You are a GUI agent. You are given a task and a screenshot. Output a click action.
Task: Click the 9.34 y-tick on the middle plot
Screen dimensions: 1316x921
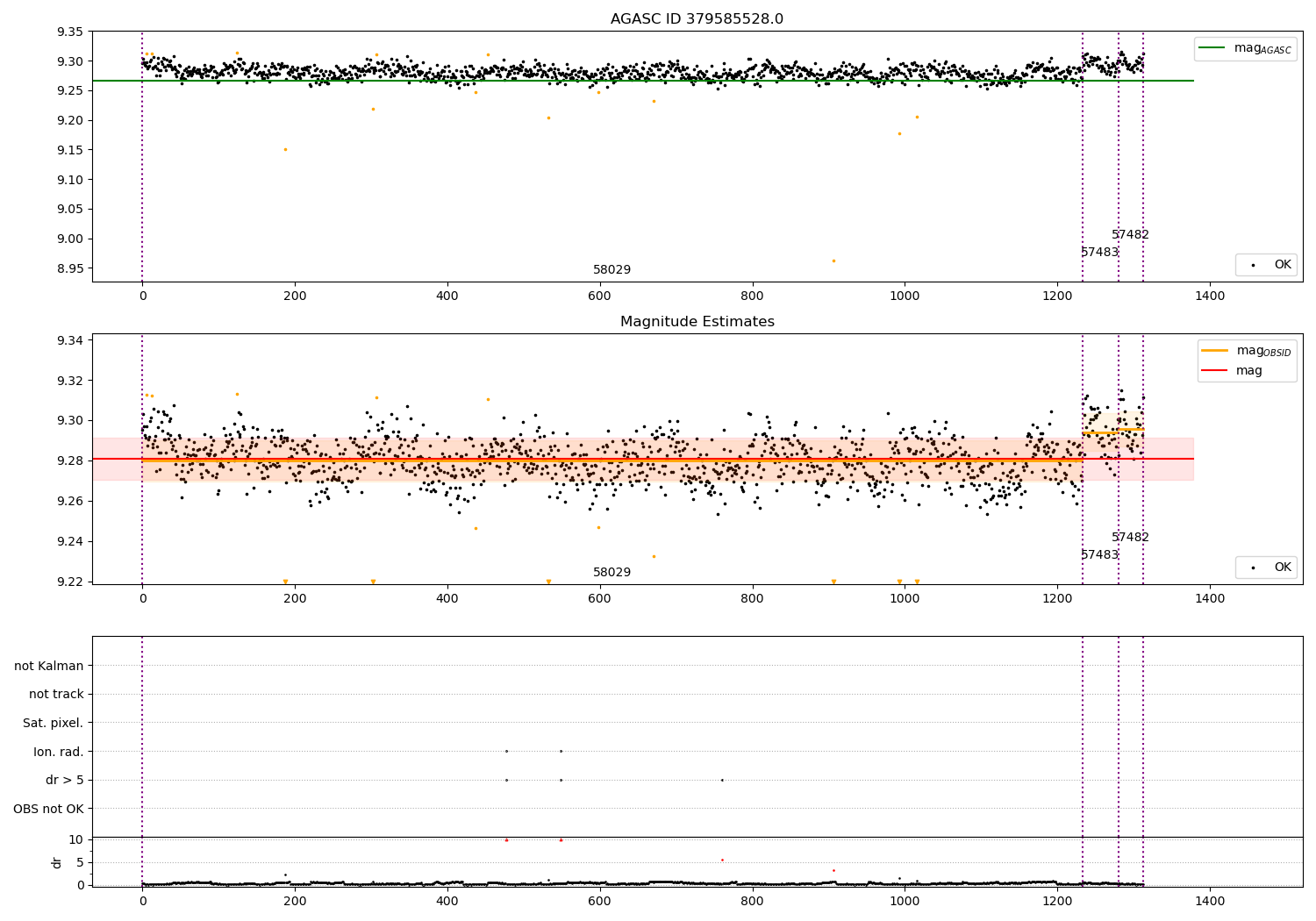tap(69, 340)
